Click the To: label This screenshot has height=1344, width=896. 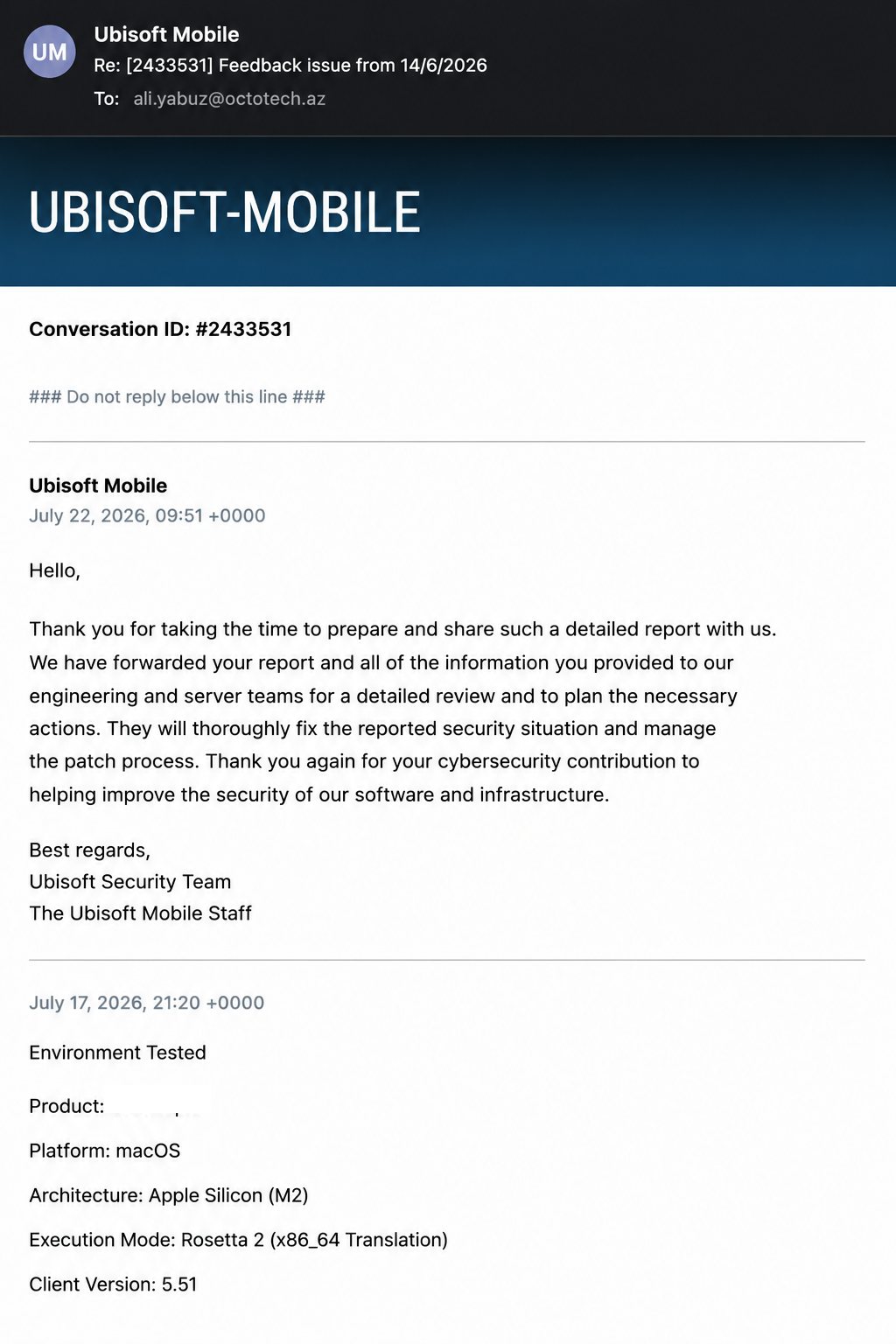pyautogui.click(x=107, y=99)
